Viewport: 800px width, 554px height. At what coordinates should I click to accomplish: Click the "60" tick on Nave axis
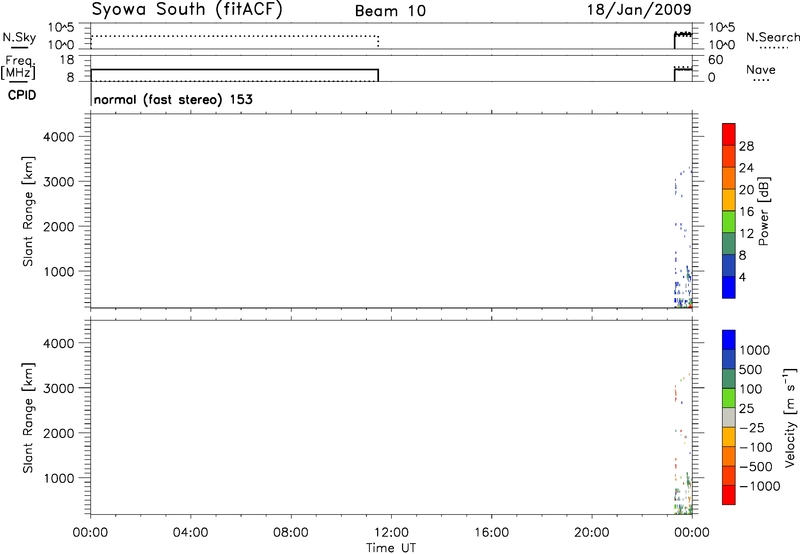pyautogui.click(x=716, y=60)
